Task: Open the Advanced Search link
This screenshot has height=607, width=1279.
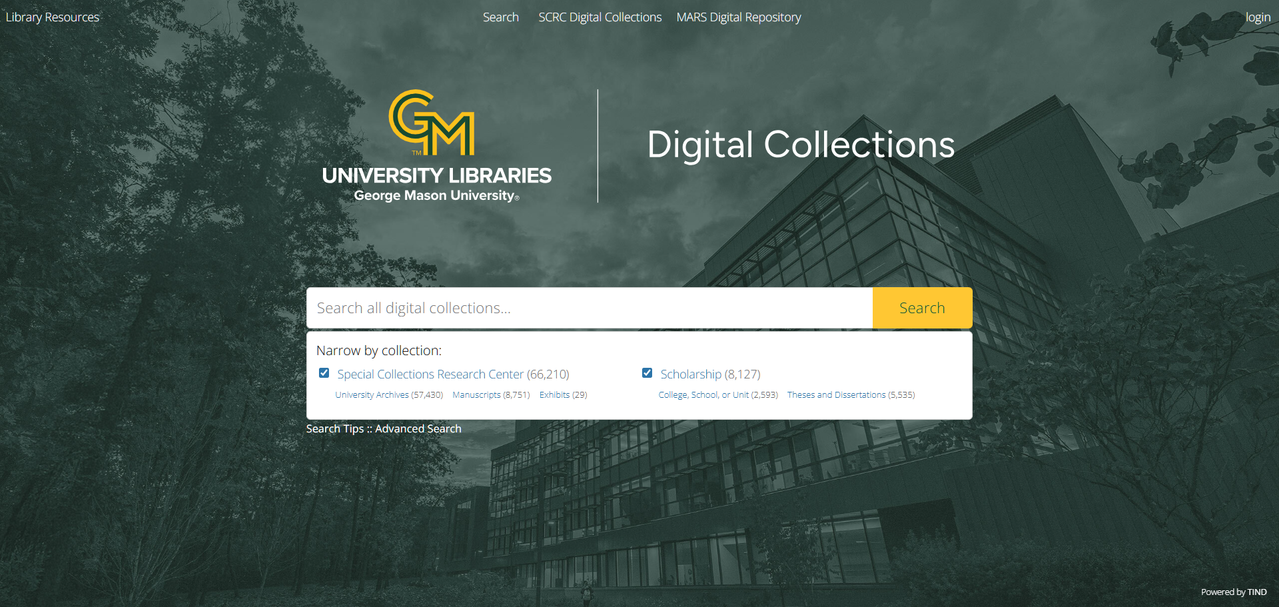Action: click(418, 429)
